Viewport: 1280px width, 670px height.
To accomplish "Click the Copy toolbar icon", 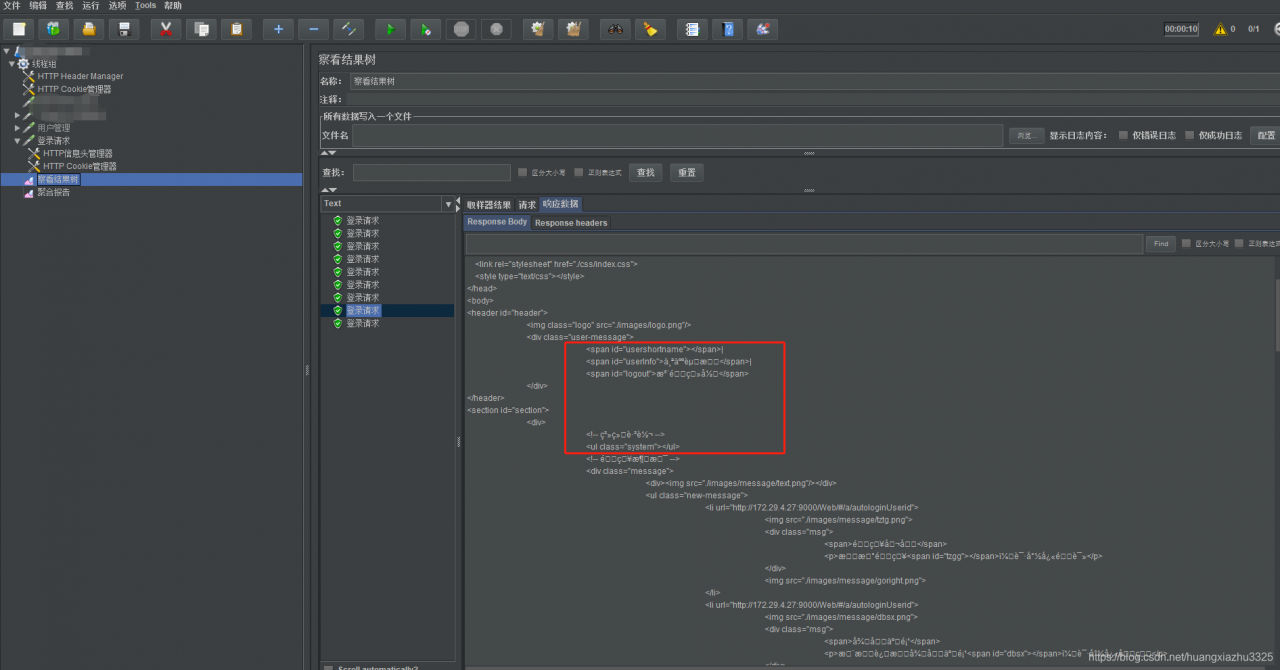I will coord(201,29).
